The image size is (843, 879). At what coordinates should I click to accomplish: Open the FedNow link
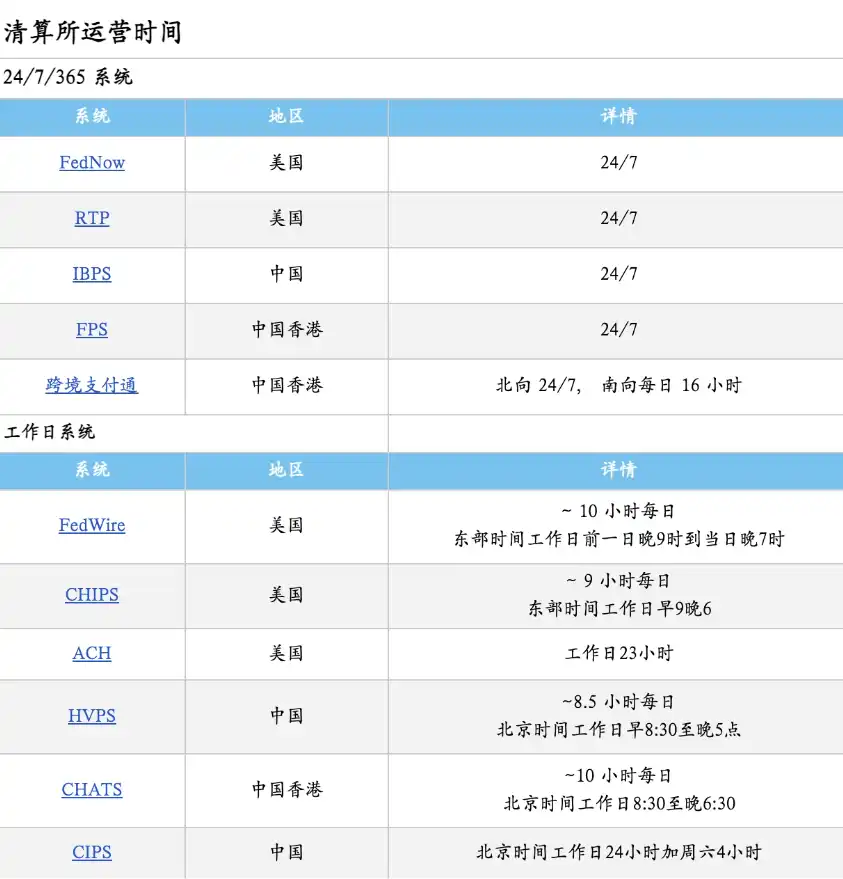[x=92, y=163]
